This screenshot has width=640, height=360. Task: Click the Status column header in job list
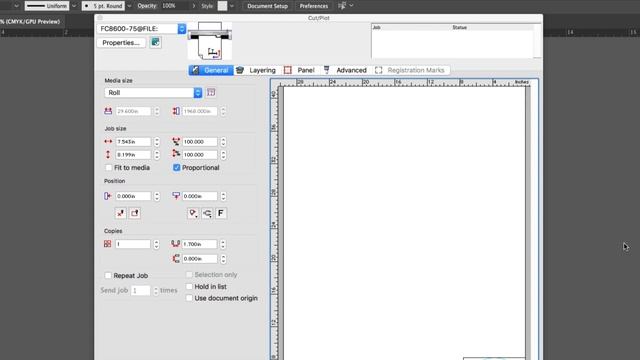(x=460, y=27)
